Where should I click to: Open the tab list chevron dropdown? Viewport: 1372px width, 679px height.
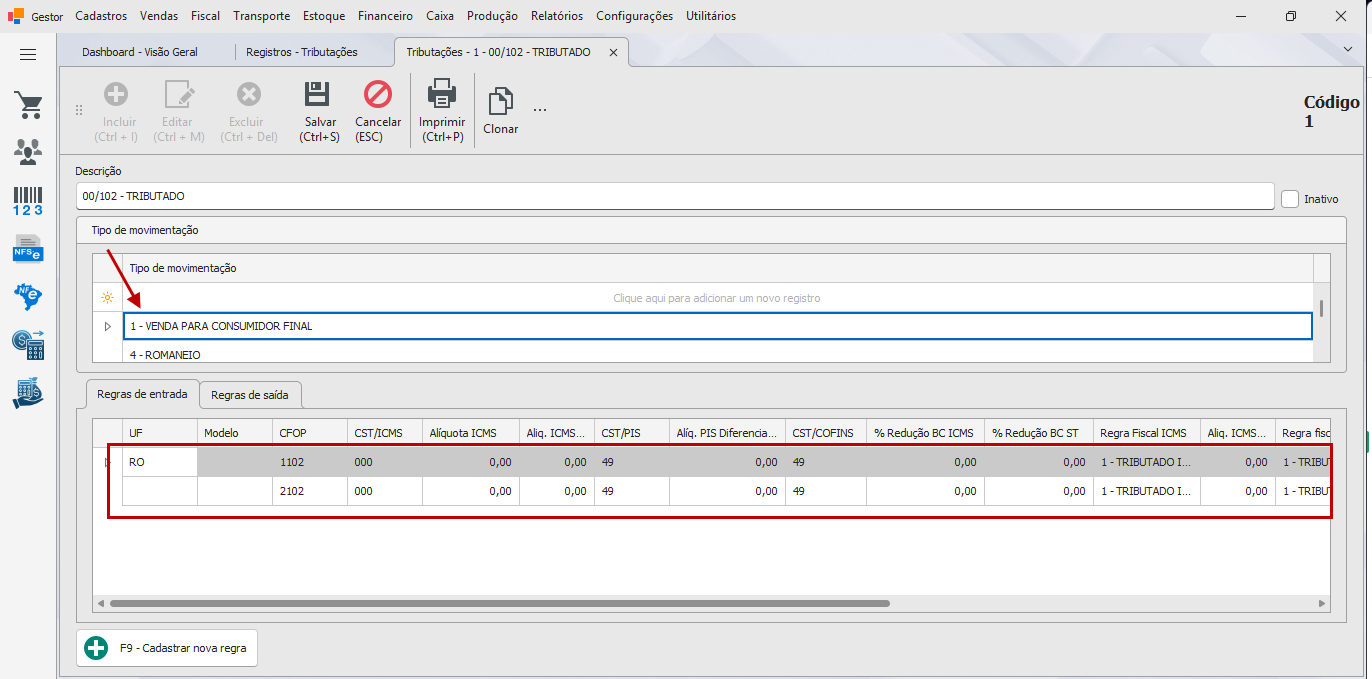1348,48
